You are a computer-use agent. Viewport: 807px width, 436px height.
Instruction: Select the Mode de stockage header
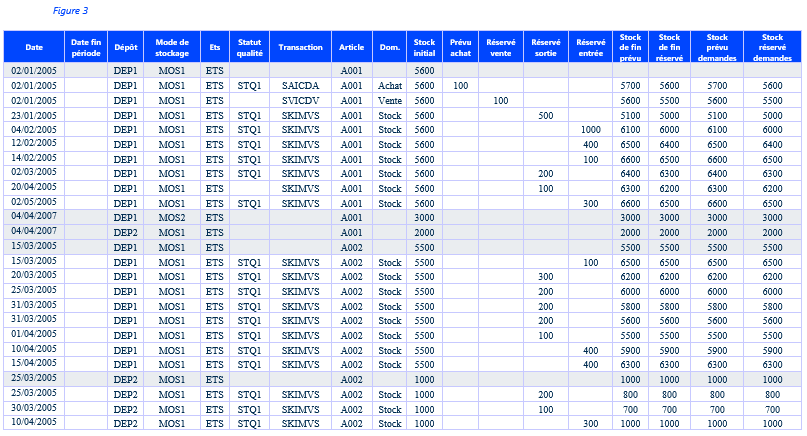172,47
